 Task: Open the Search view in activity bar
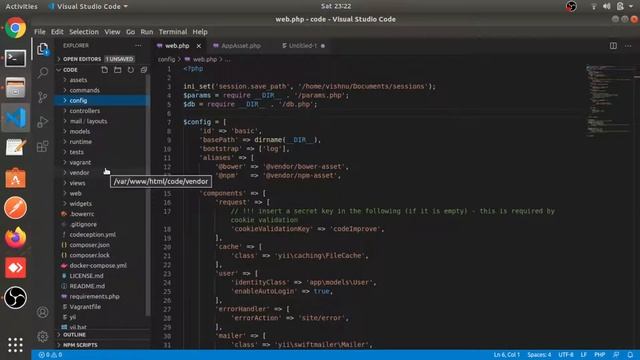pyautogui.click(x=43, y=73)
